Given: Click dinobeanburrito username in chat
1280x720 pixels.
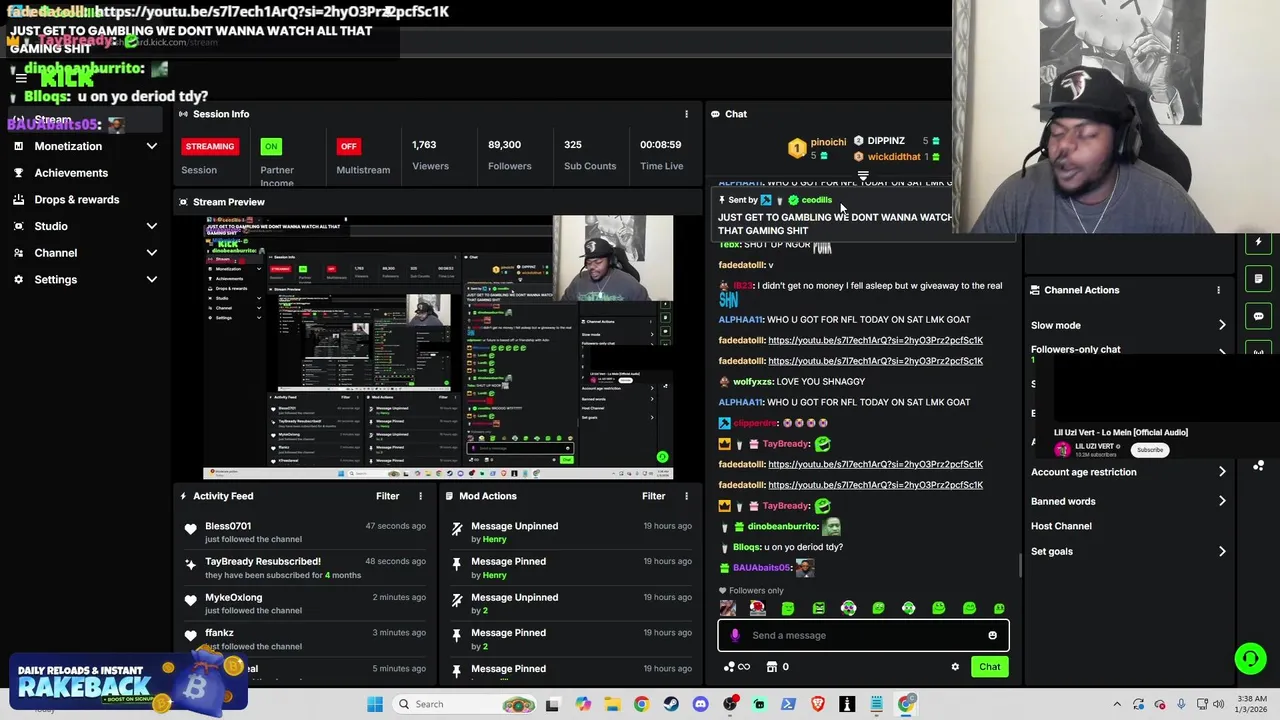Looking at the screenshot, I should 783,526.
